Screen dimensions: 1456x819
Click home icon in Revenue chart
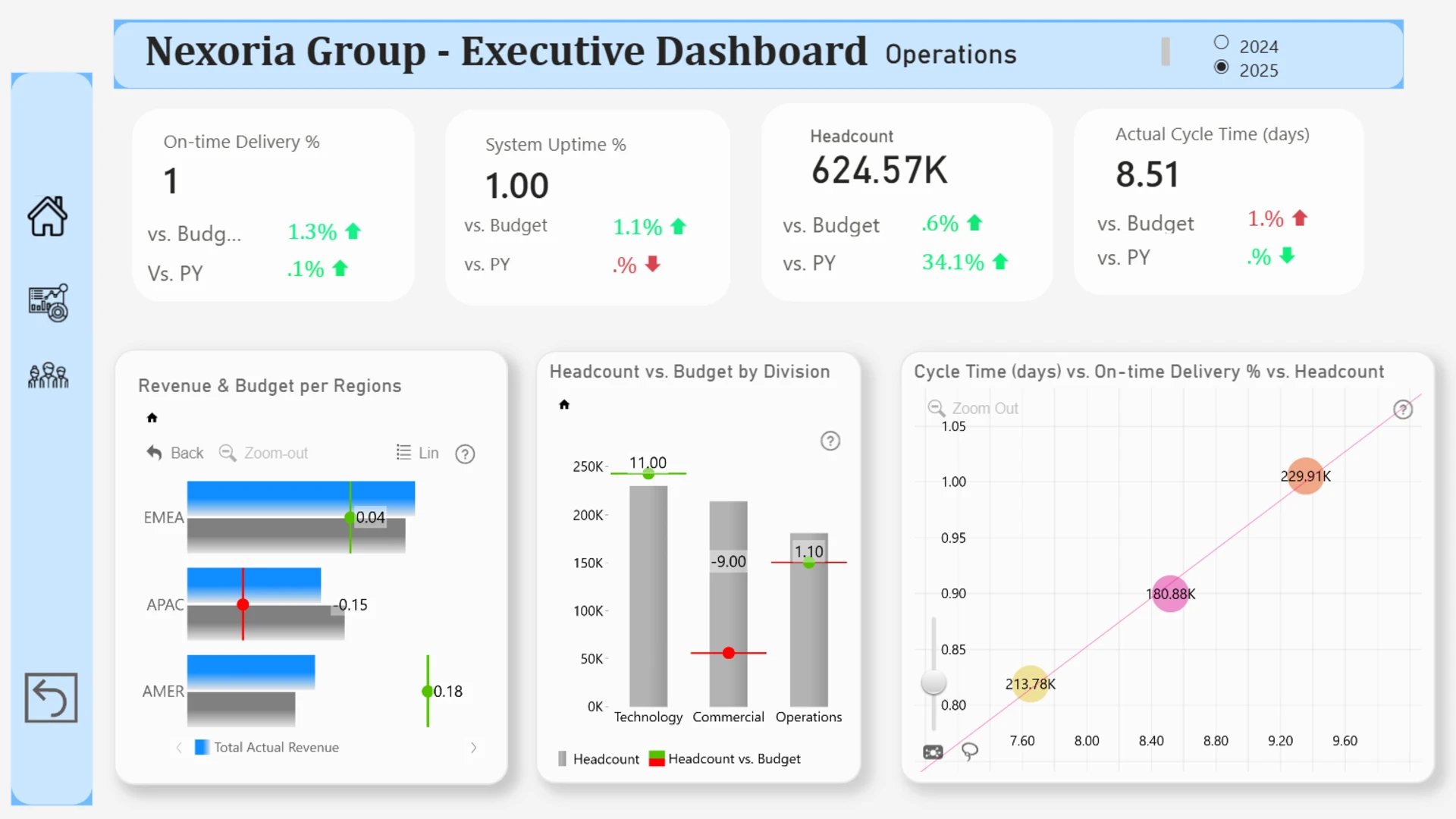pyautogui.click(x=152, y=418)
